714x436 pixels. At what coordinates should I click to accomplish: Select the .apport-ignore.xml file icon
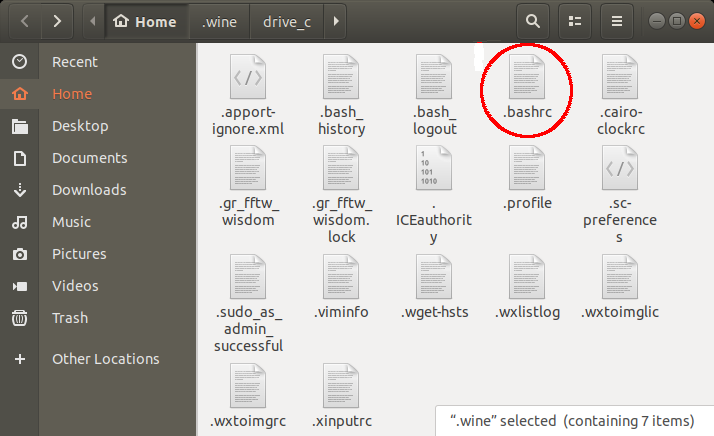click(x=248, y=77)
